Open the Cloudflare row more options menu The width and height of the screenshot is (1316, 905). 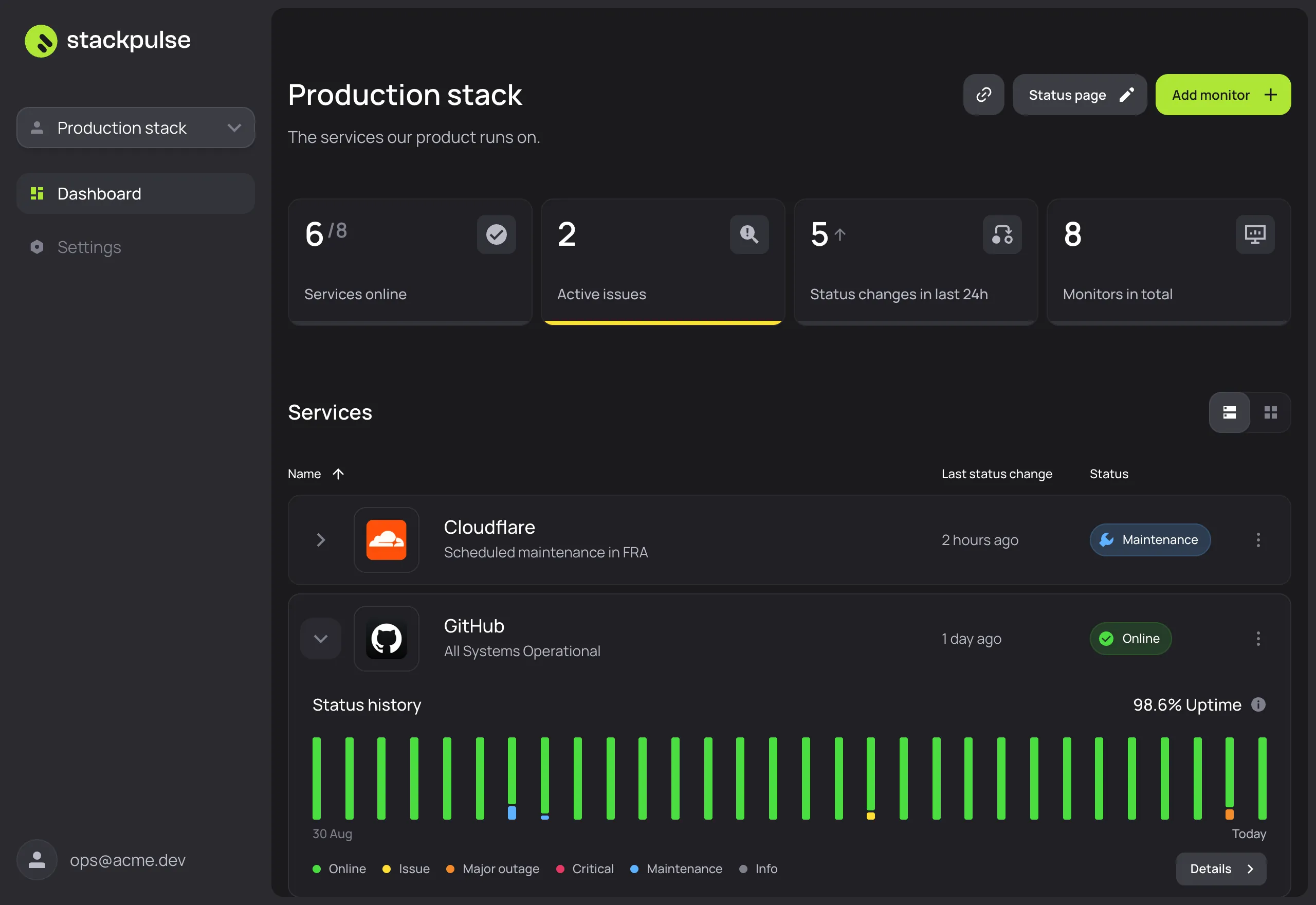[1257, 540]
